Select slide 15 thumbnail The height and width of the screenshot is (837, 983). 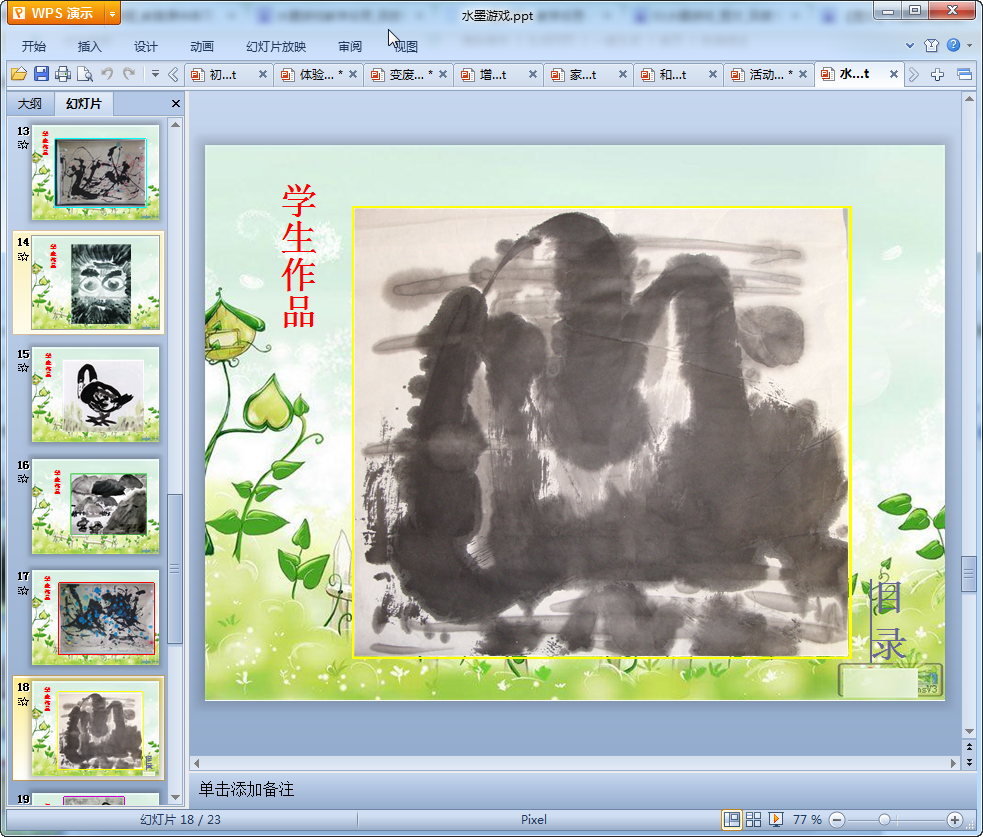95,394
